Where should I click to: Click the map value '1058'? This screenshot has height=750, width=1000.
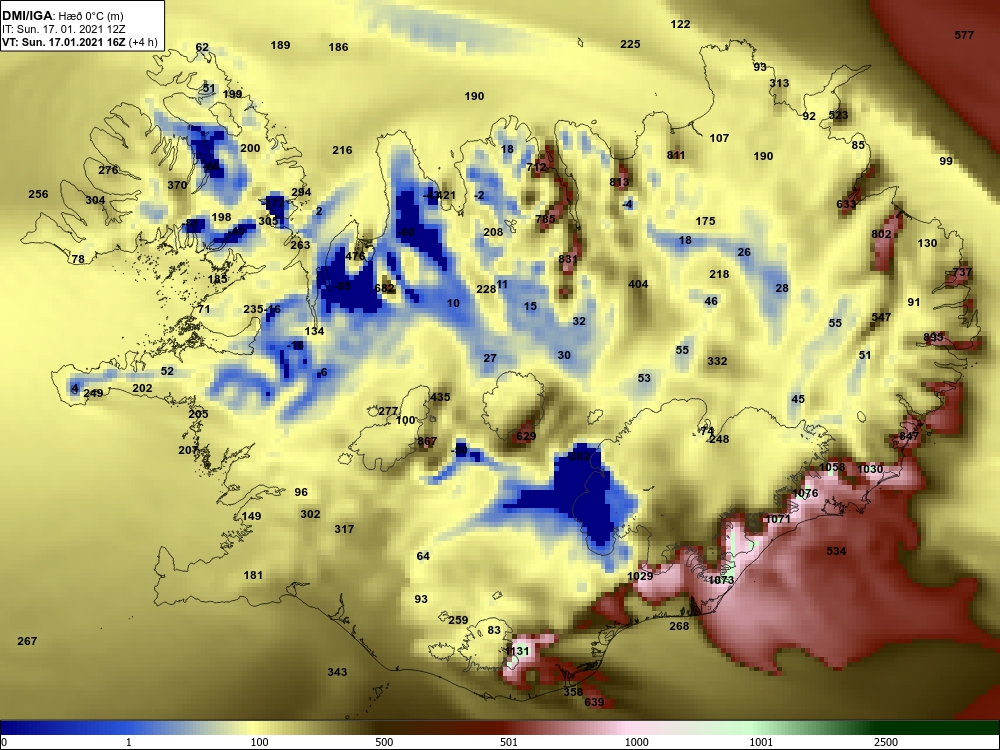point(832,467)
